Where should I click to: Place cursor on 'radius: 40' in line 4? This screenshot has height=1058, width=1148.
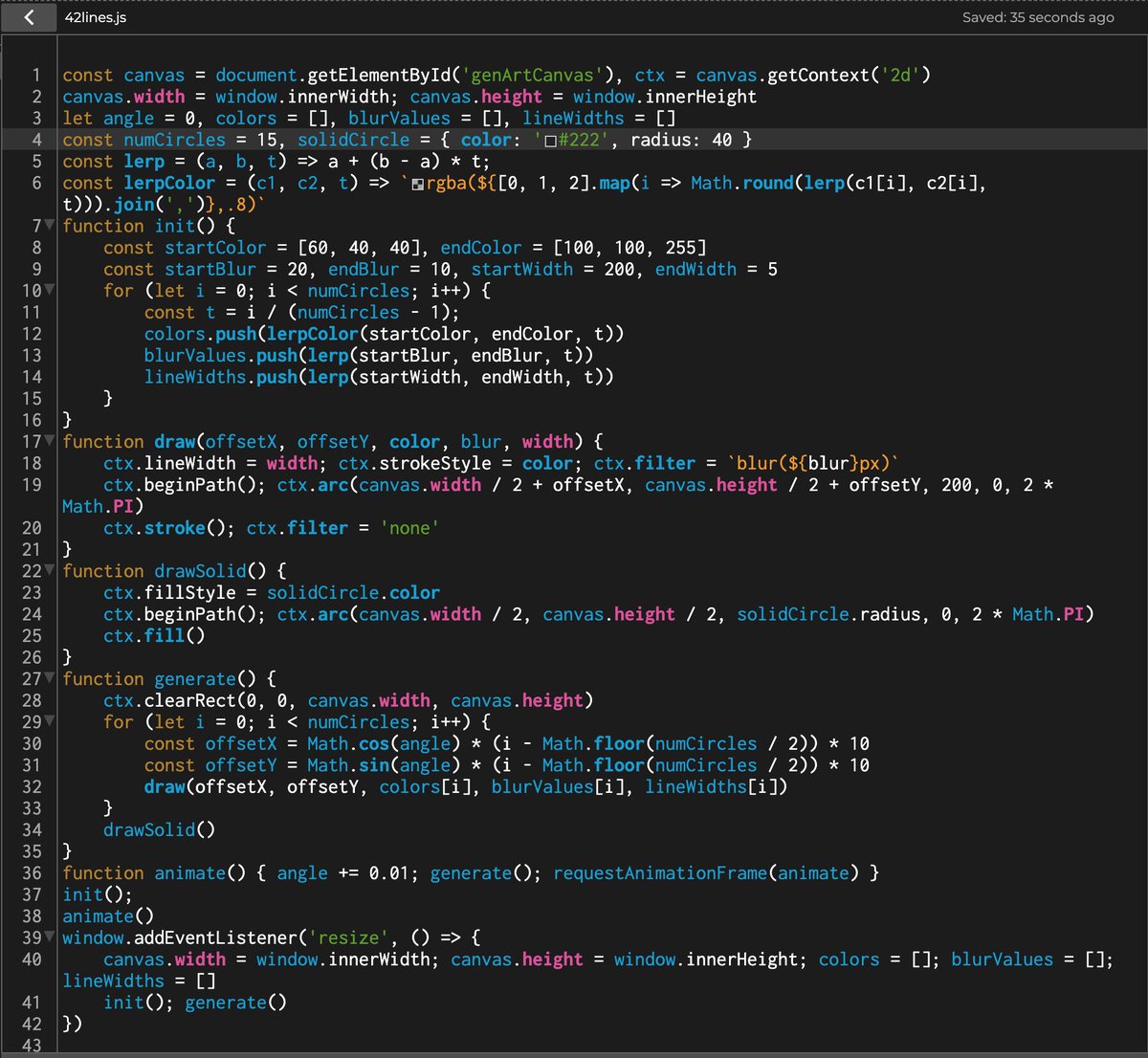(x=681, y=140)
